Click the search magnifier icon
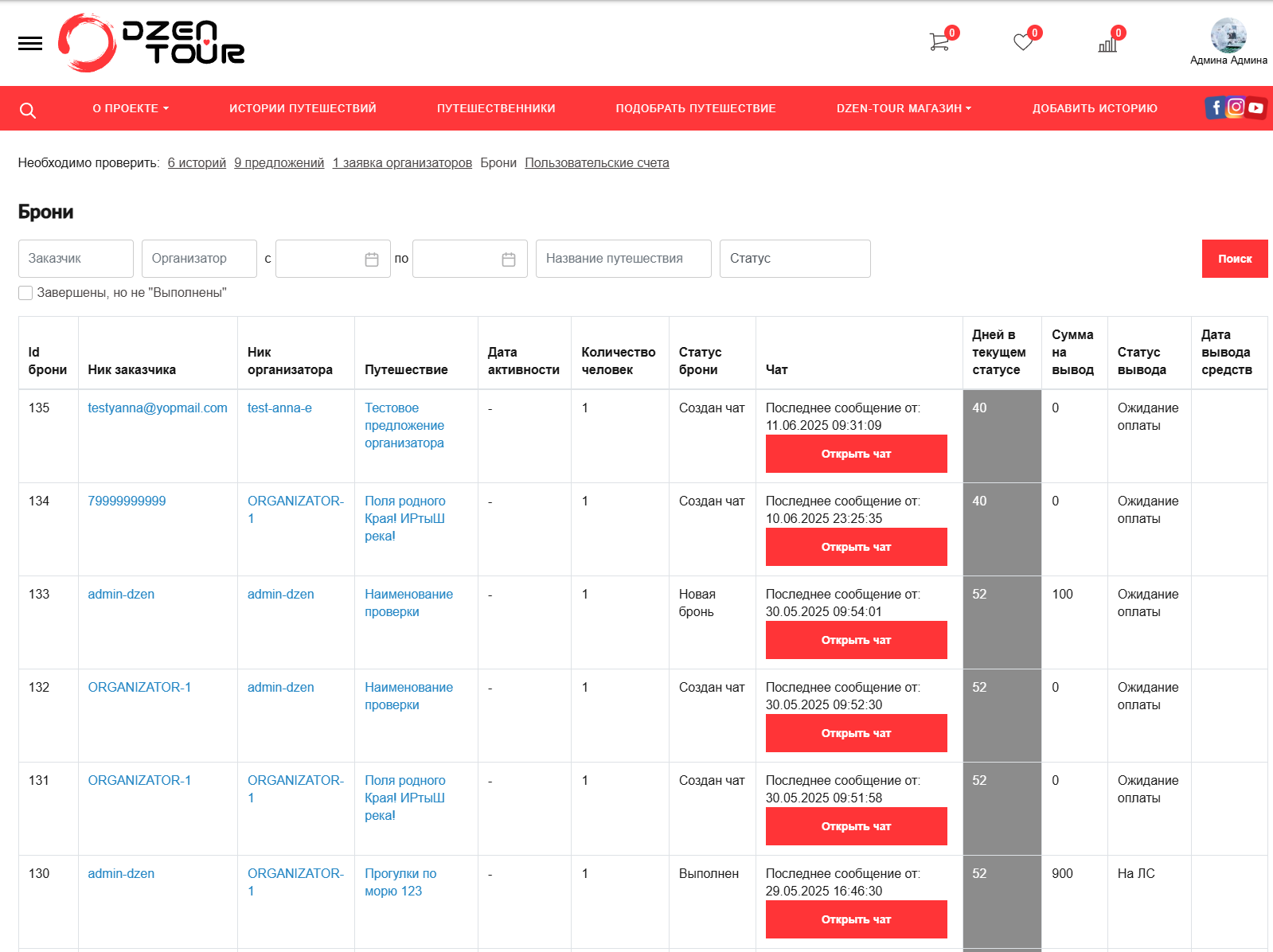Image resolution: width=1273 pixels, height=952 pixels. [x=28, y=110]
